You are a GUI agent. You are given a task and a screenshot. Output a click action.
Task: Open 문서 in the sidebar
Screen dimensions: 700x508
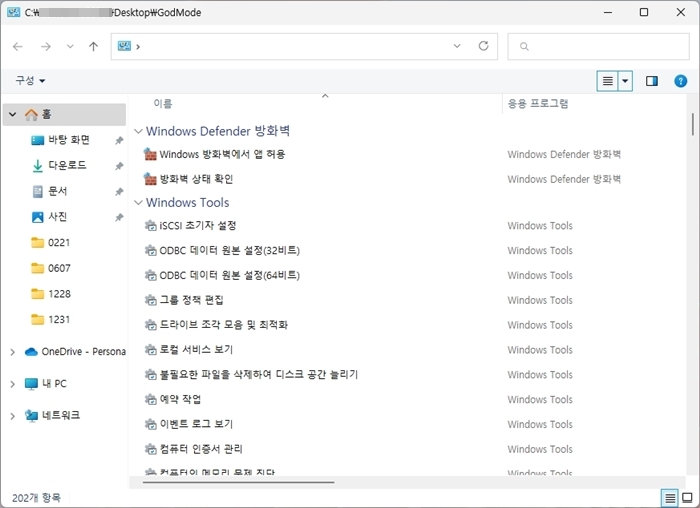pyautogui.click(x=58, y=191)
